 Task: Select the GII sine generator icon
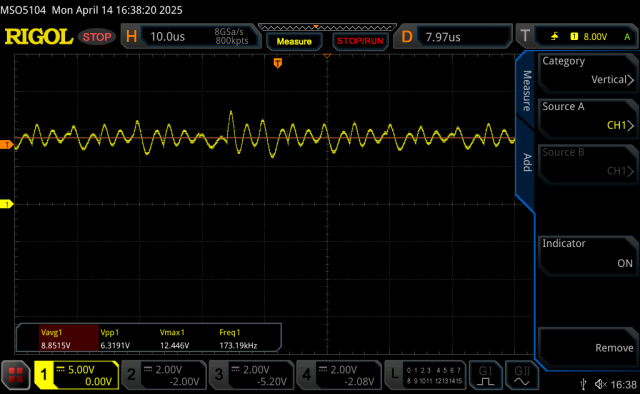pos(522,375)
